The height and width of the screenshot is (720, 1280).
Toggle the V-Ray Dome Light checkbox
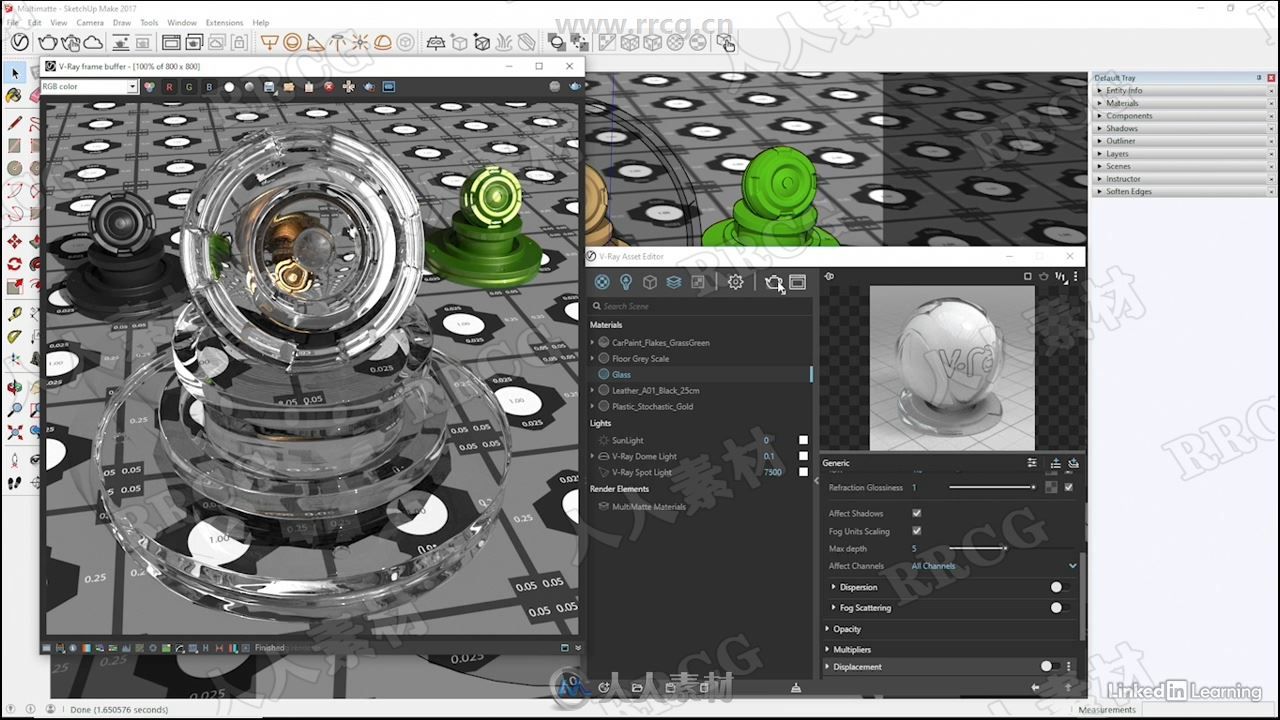(803, 456)
